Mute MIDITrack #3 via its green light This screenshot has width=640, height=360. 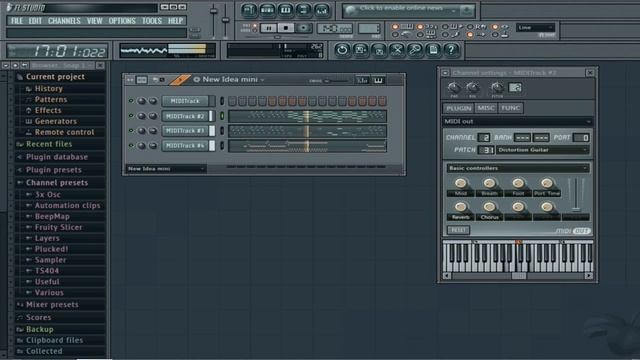(x=131, y=131)
